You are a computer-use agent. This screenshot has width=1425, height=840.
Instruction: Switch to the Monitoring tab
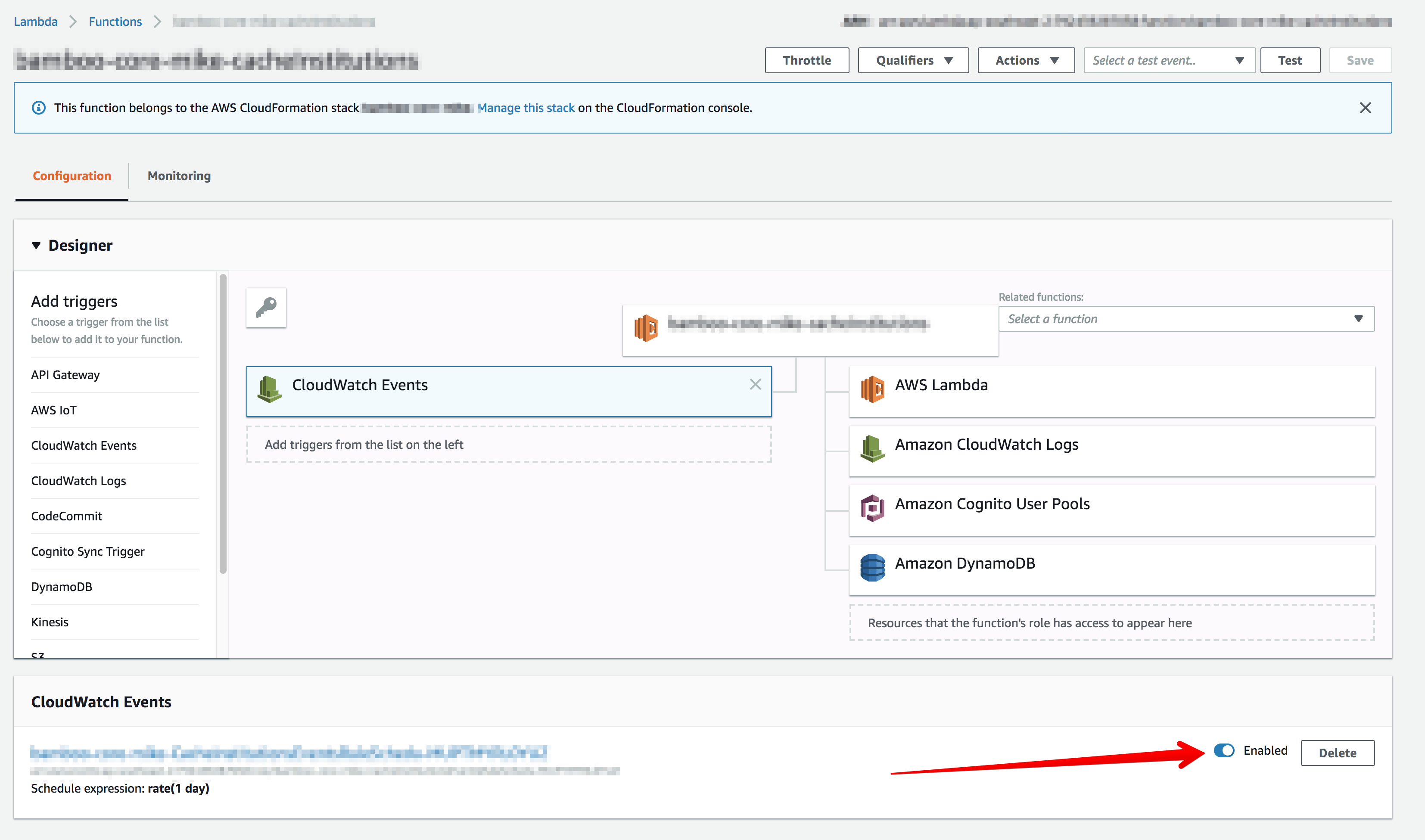[179, 176]
